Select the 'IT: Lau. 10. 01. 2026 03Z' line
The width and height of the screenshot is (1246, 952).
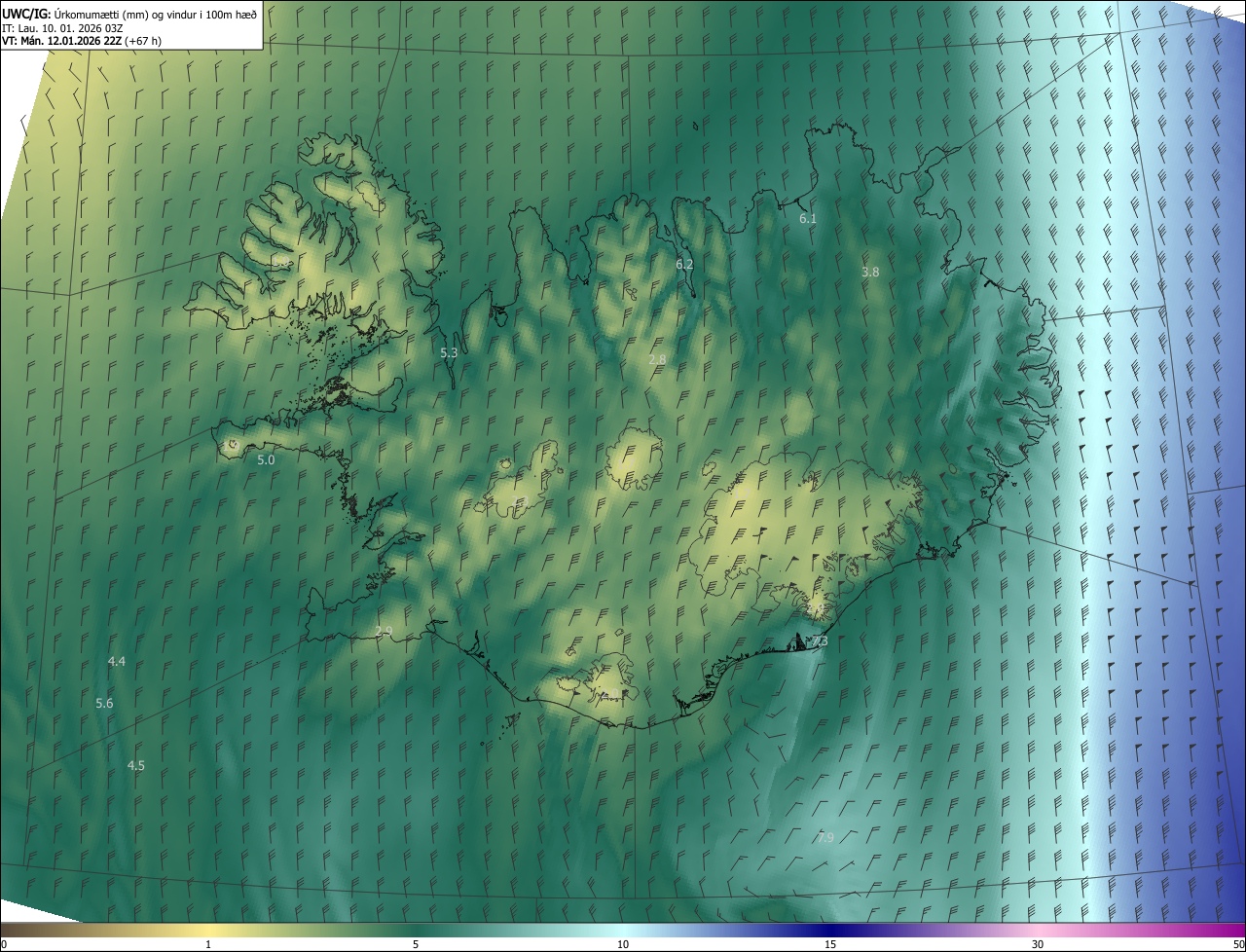click(x=62, y=28)
